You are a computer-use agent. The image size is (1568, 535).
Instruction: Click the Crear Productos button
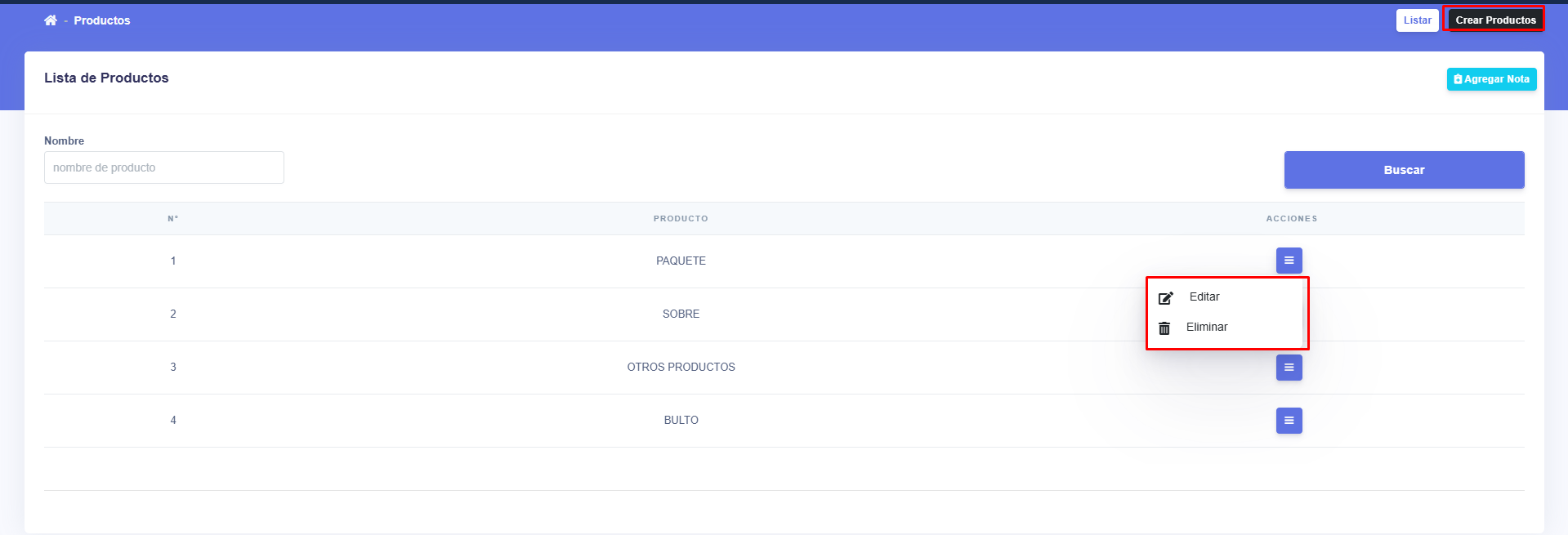click(1494, 20)
